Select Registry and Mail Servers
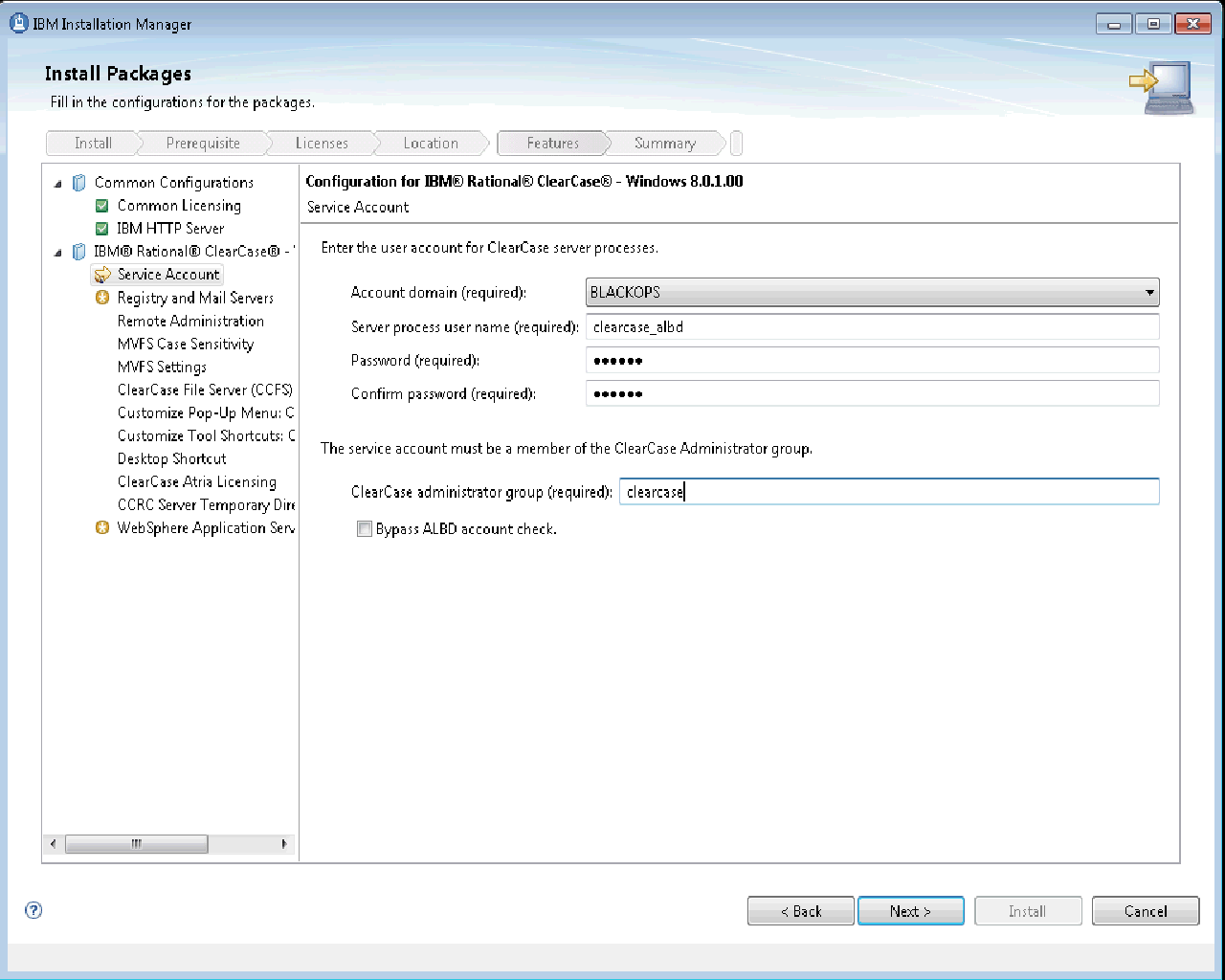This screenshot has width=1225, height=980. (x=195, y=298)
